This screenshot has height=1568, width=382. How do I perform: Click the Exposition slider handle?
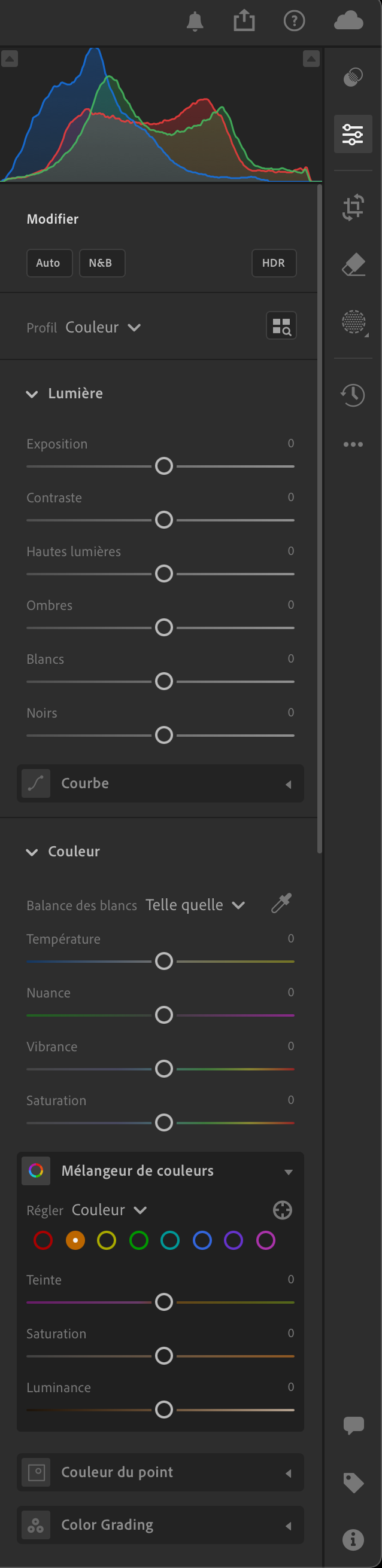[x=164, y=466]
